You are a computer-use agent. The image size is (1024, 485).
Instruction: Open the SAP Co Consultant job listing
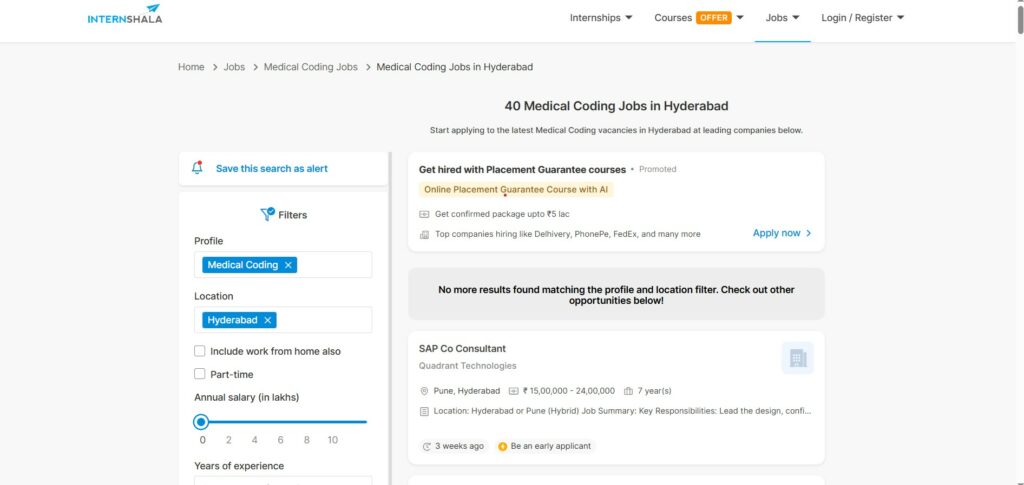(x=462, y=348)
